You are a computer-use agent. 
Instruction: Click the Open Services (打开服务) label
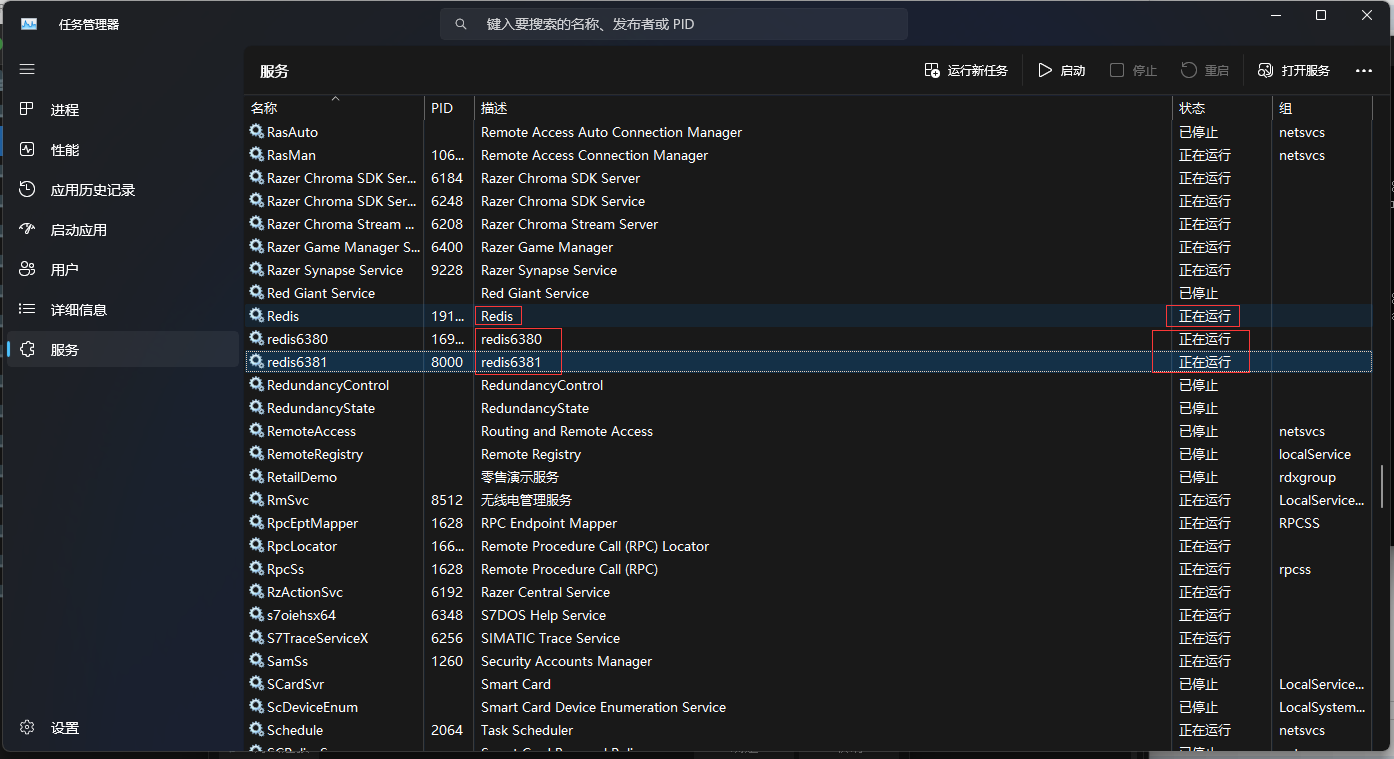1306,71
